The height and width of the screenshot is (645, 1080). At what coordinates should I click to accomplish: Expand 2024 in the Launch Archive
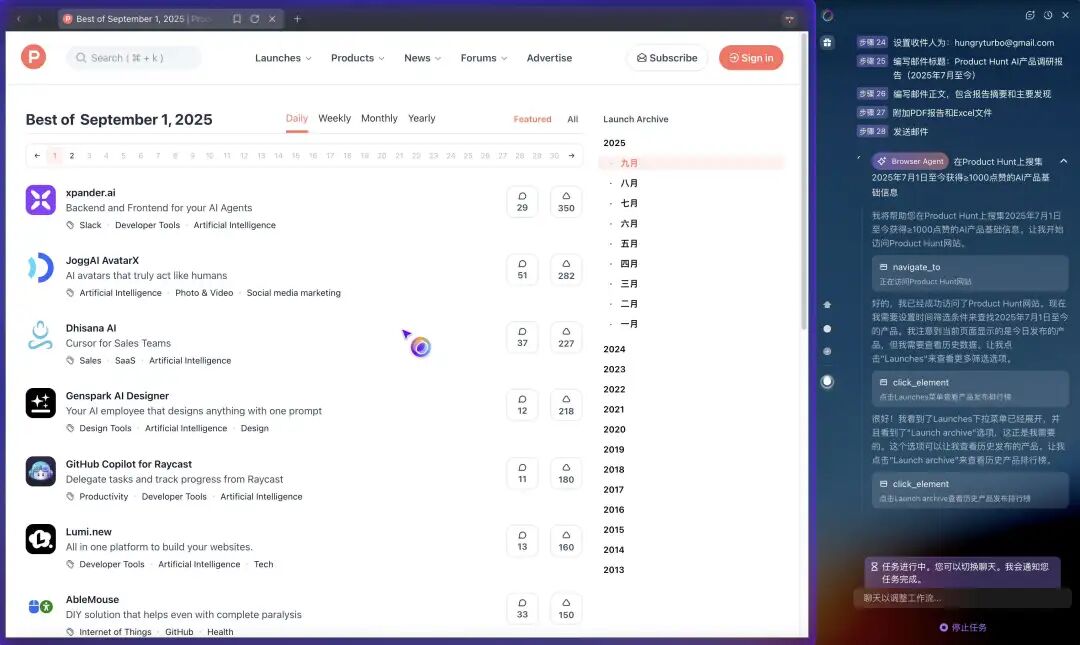click(614, 349)
